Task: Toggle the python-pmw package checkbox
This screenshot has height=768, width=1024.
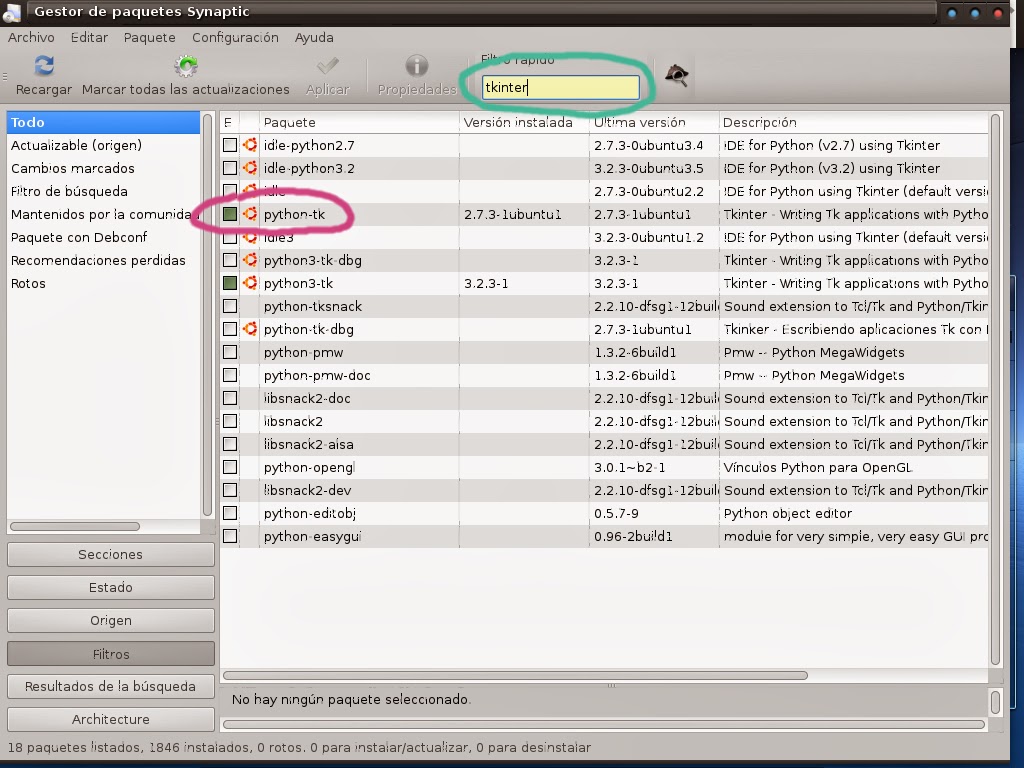Action: point(231,352)
